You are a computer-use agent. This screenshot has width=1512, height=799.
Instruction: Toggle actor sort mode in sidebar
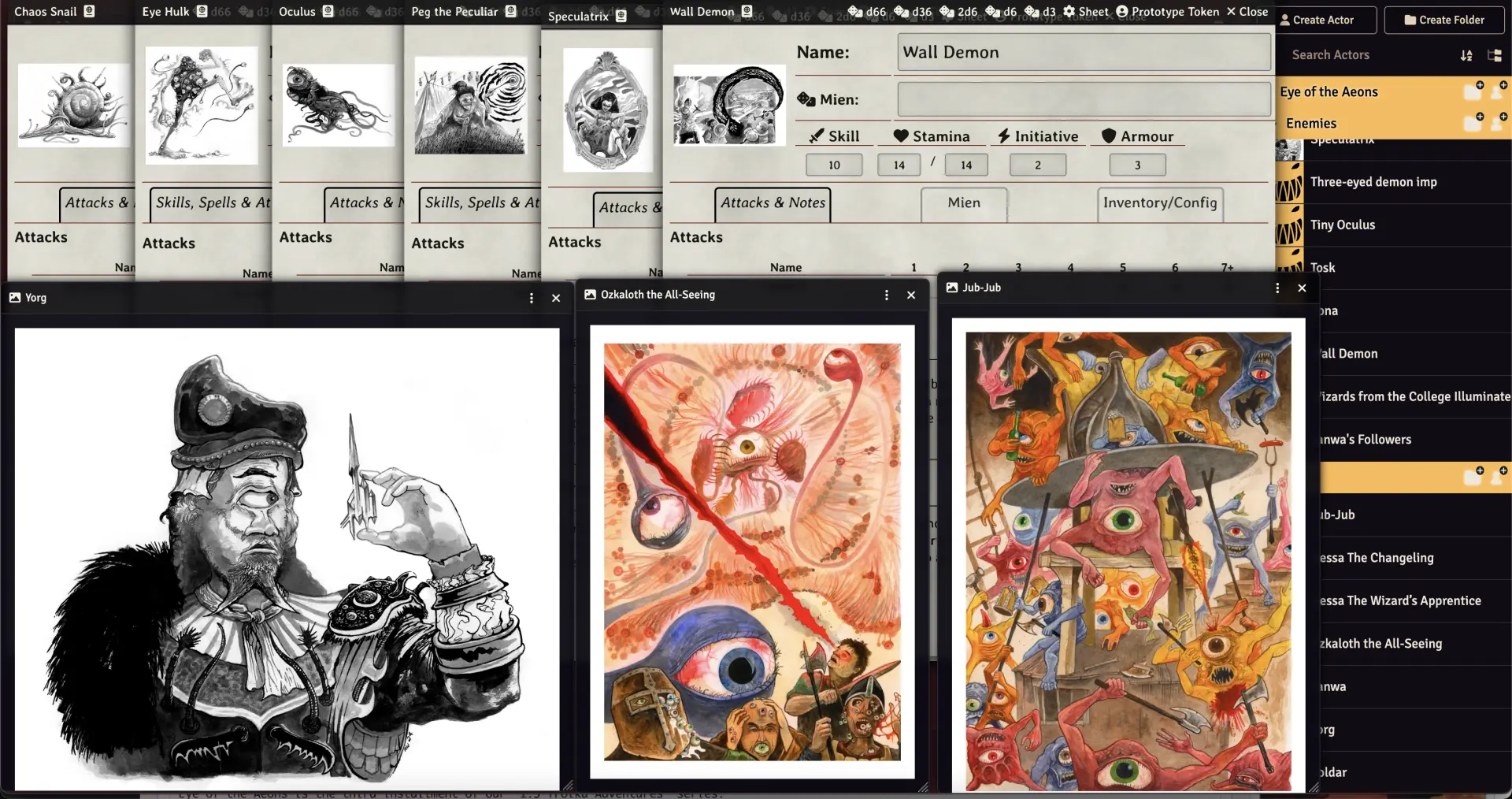coord(1466,55)
